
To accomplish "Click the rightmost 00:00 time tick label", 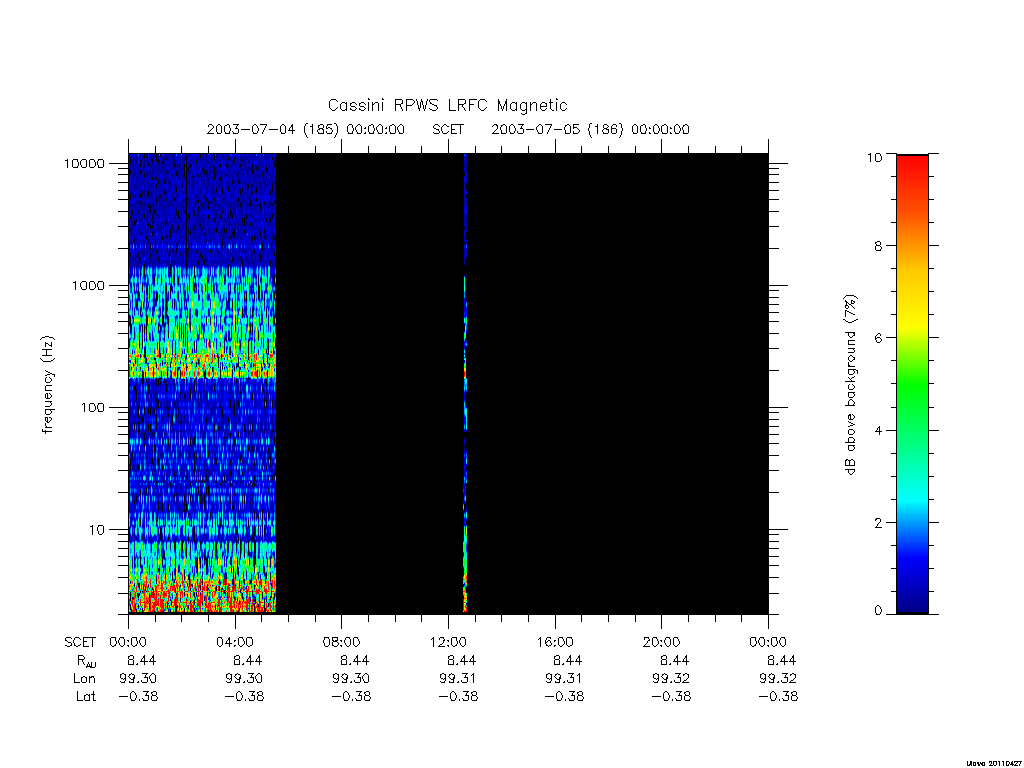I will pos(768,642).
